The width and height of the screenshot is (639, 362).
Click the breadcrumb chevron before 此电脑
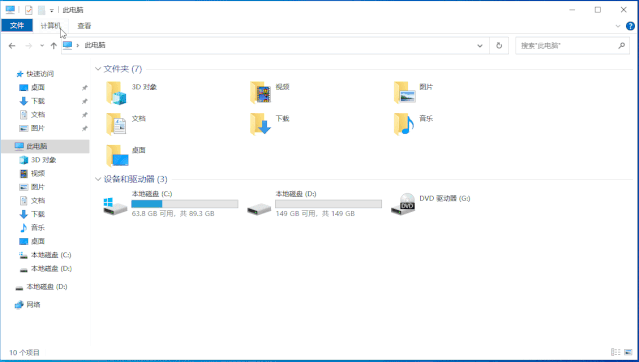pos(78,45)
